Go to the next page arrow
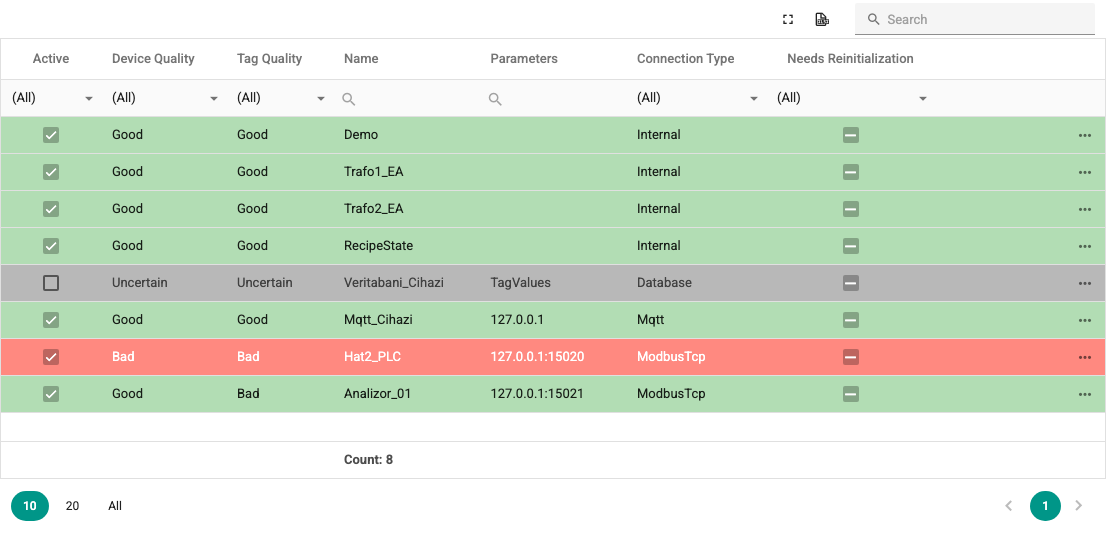 click(x=1078, y=505)
